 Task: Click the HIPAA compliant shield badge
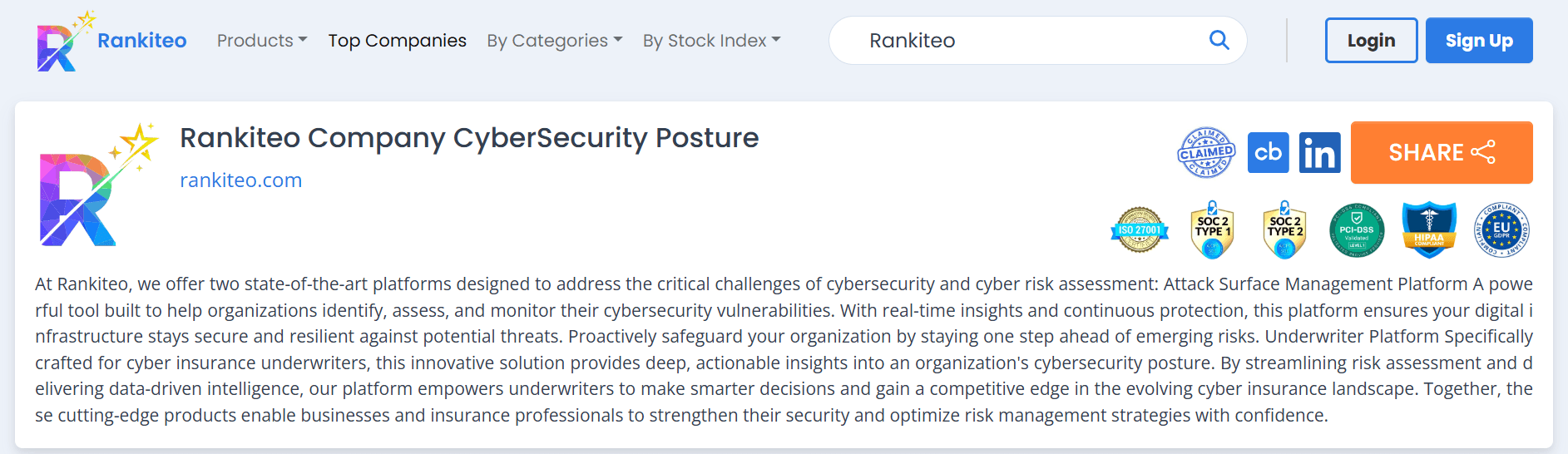[1429, 230]
